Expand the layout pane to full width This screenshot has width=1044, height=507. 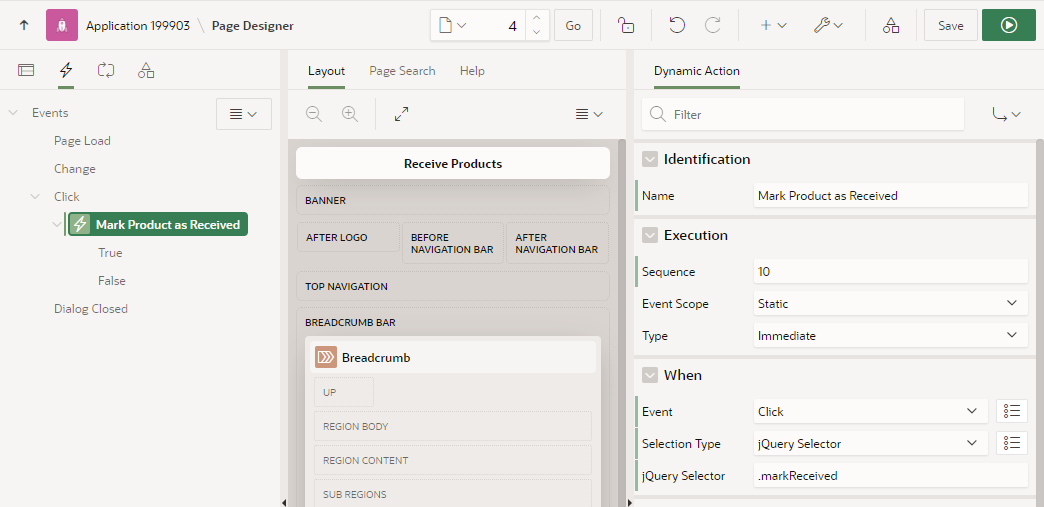[401, 114]
